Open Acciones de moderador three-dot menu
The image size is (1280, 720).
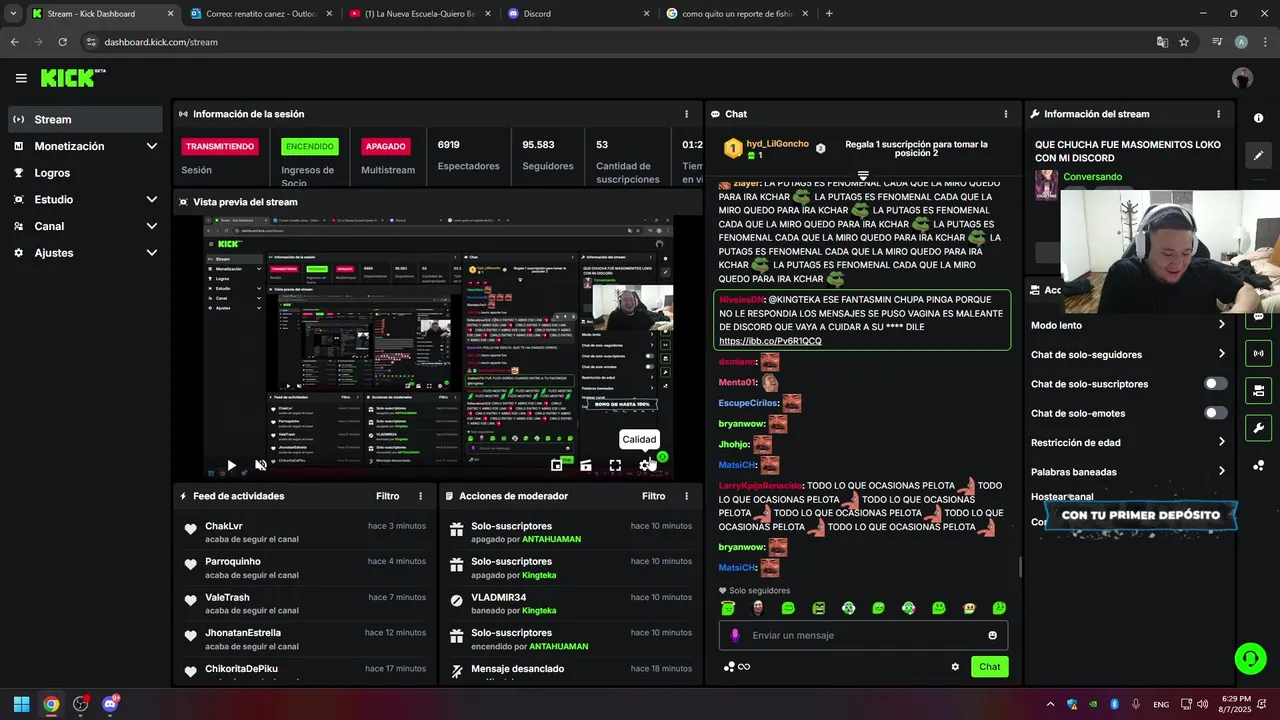[x=686, y=496]
